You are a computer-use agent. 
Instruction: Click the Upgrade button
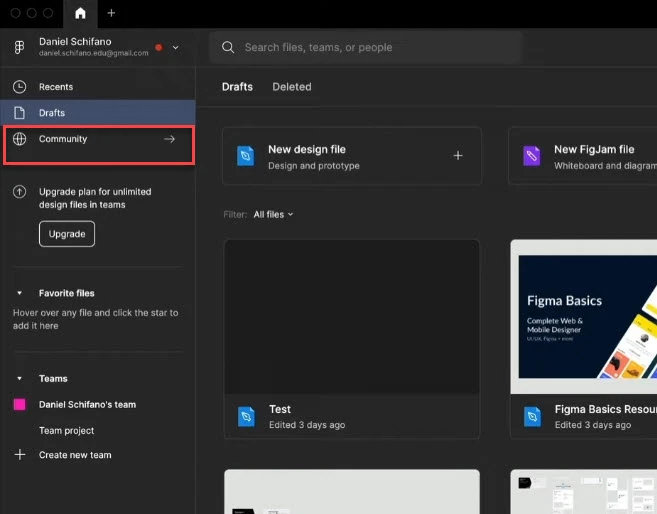click(x=67, y=234)
